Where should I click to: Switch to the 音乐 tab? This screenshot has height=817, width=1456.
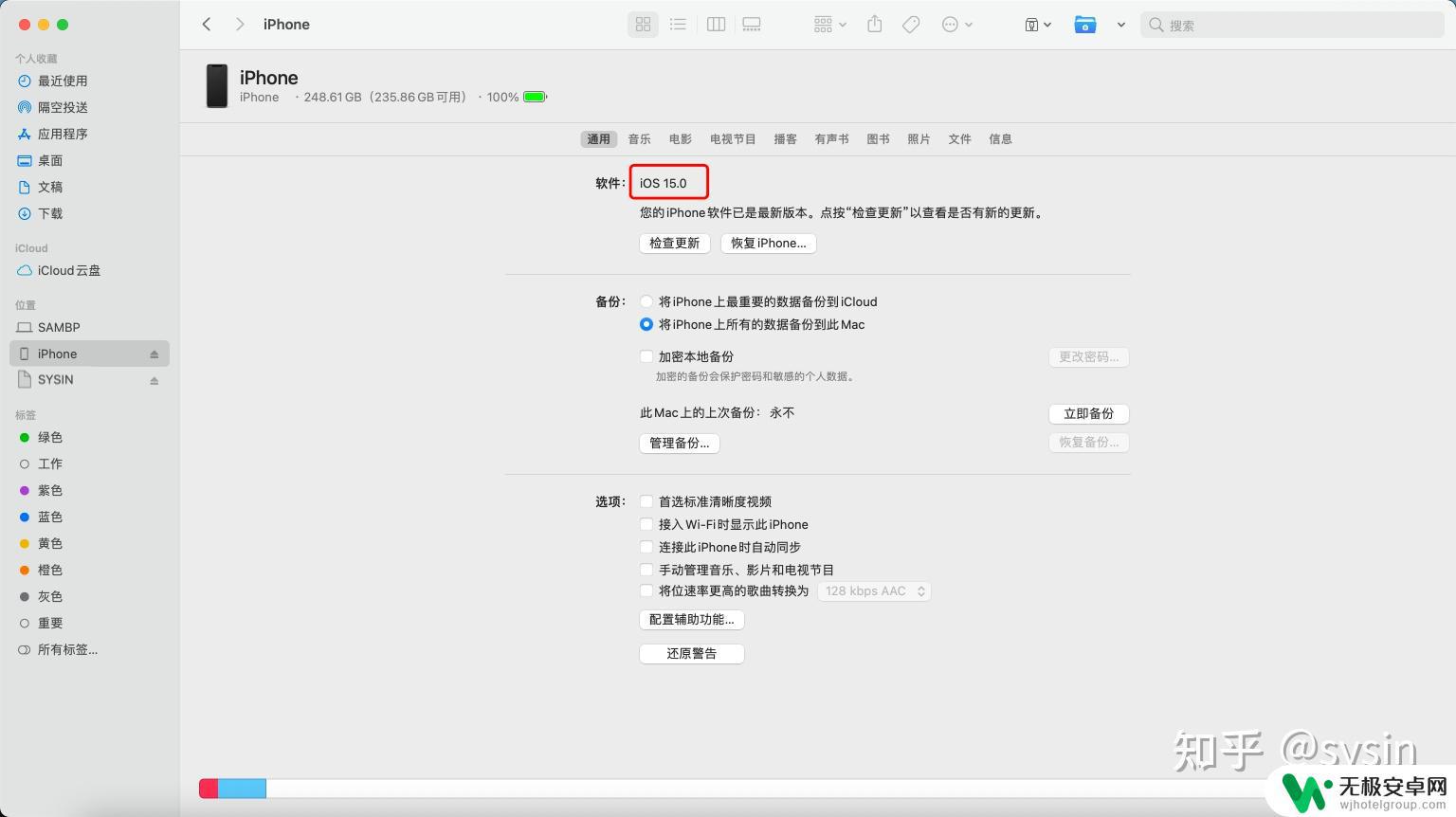coord(639,139)
